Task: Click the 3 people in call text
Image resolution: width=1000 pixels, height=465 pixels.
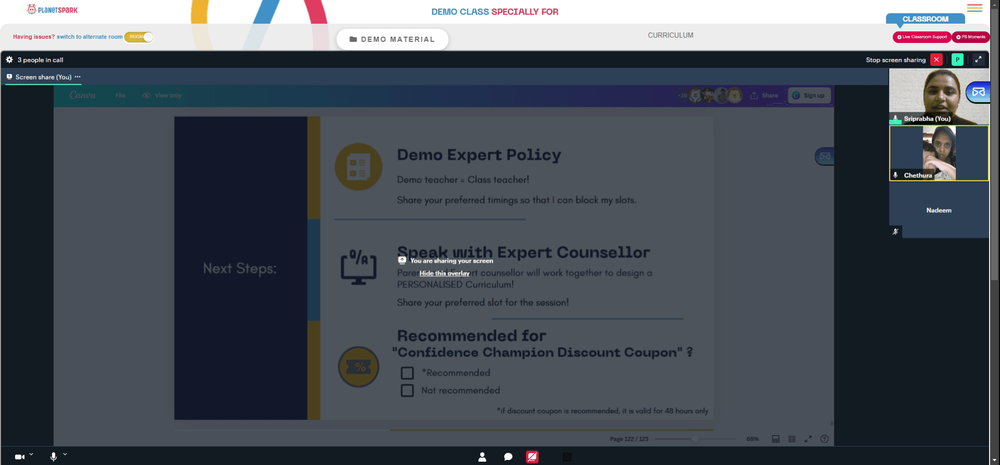Action: click(x=40, y=60)
